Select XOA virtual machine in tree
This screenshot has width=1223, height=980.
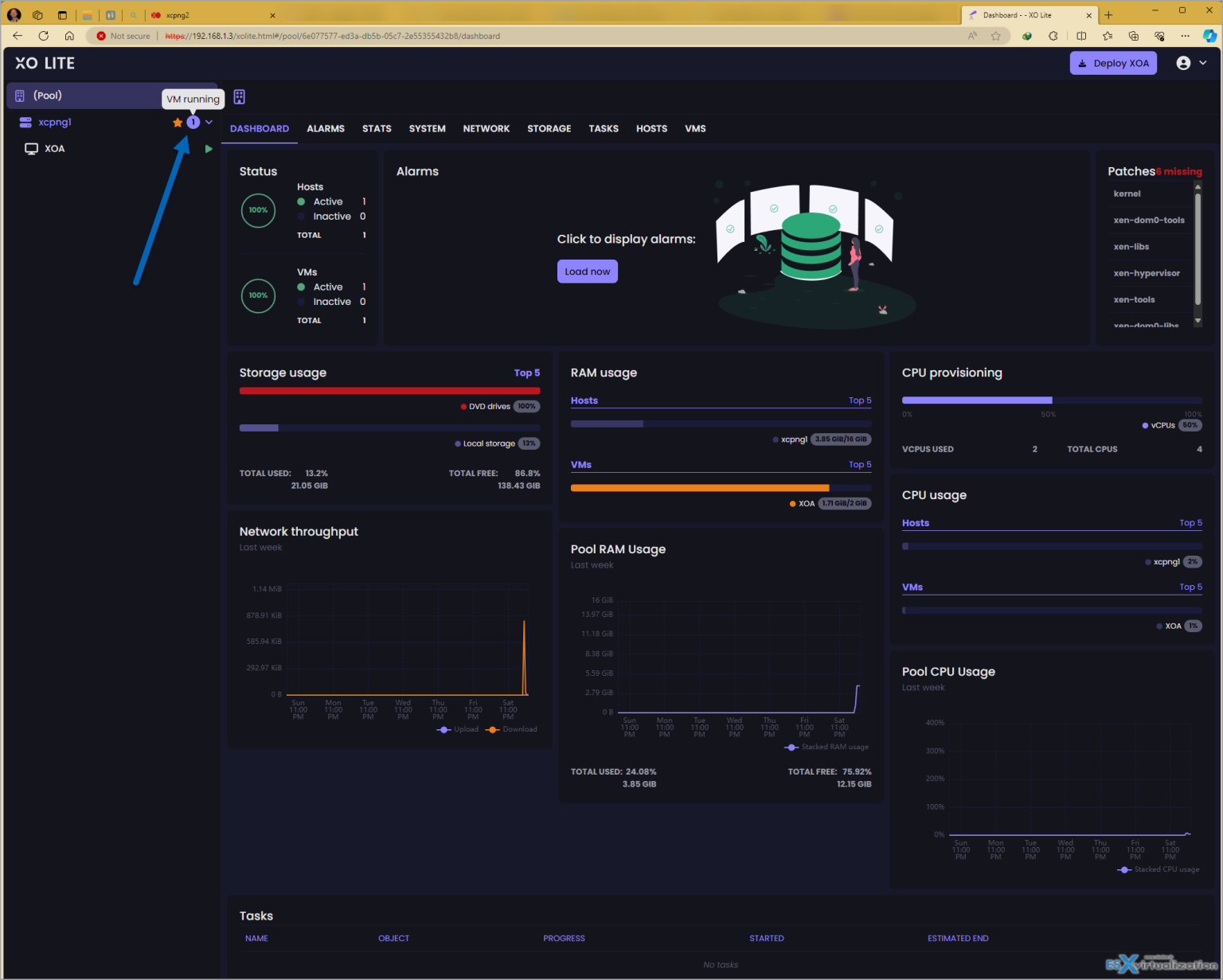55,149
